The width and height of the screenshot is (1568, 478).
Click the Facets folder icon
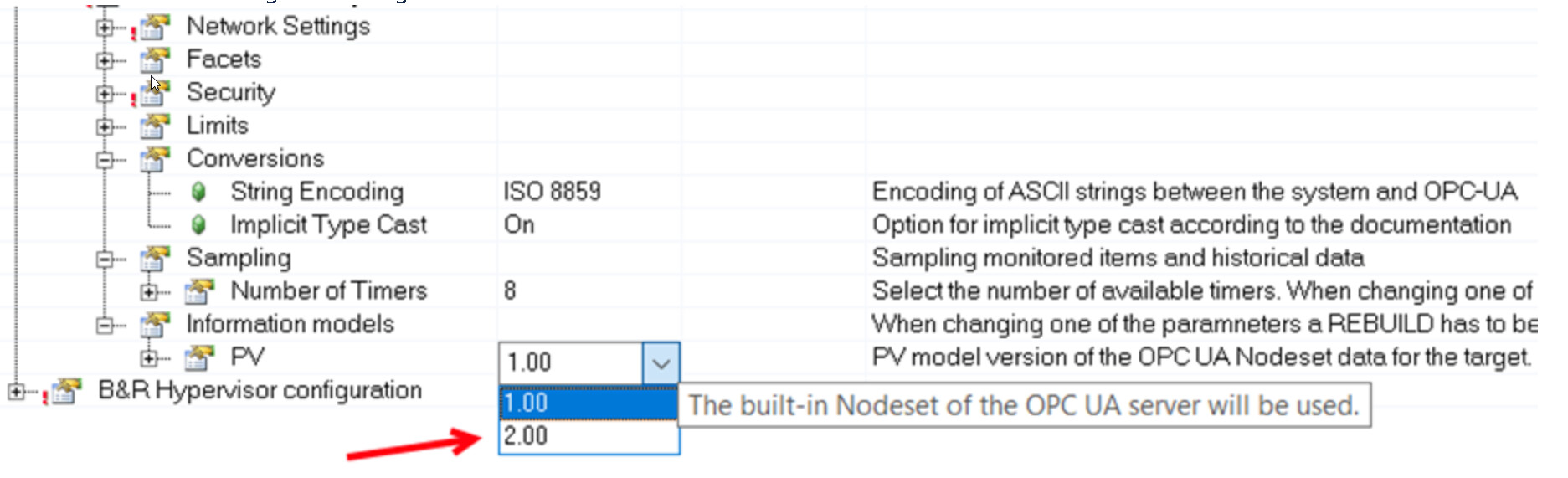click(x=155, y=59)
